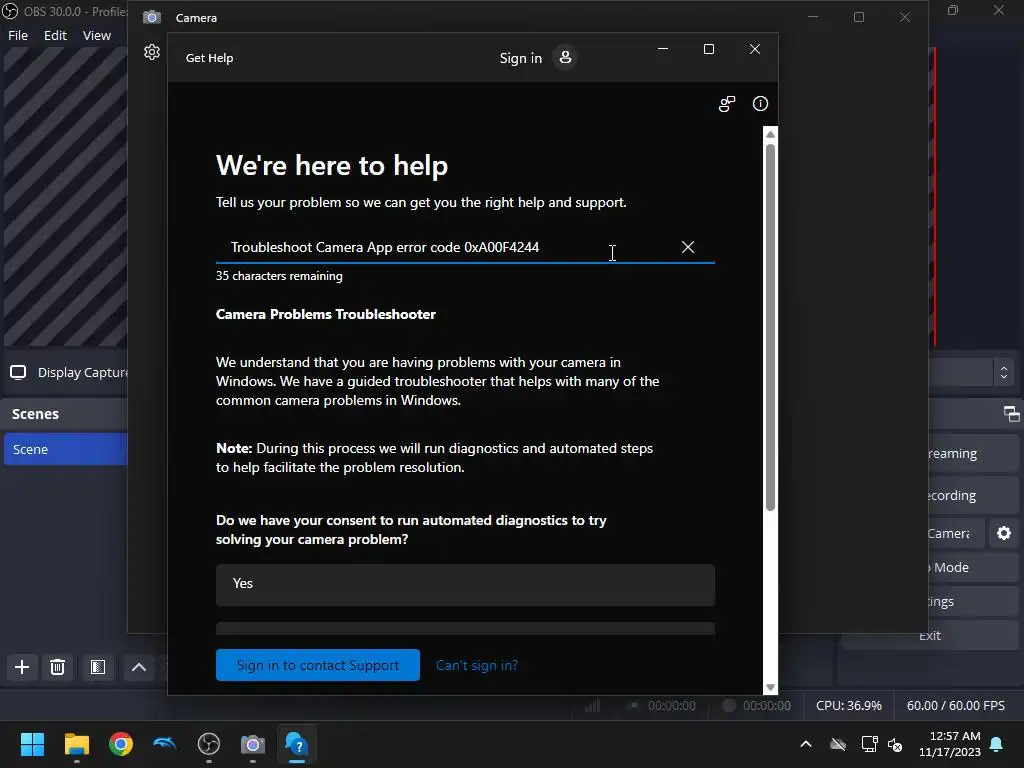This screenshot has height=768, width=1024.
Task: Launch Chrome from taskbar
Action: [121, 744]
